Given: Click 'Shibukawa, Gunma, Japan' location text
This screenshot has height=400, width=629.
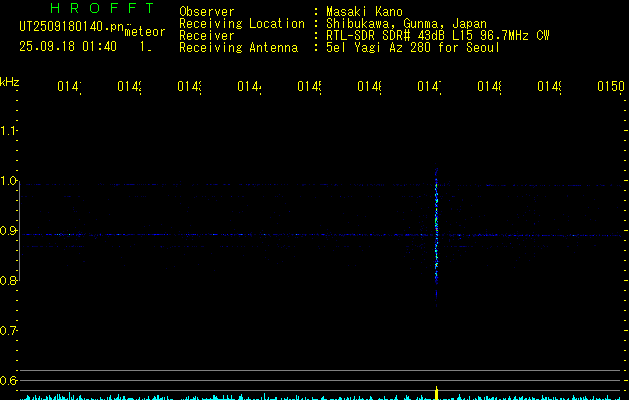Looking at the screenshot, I should point(406,24).
